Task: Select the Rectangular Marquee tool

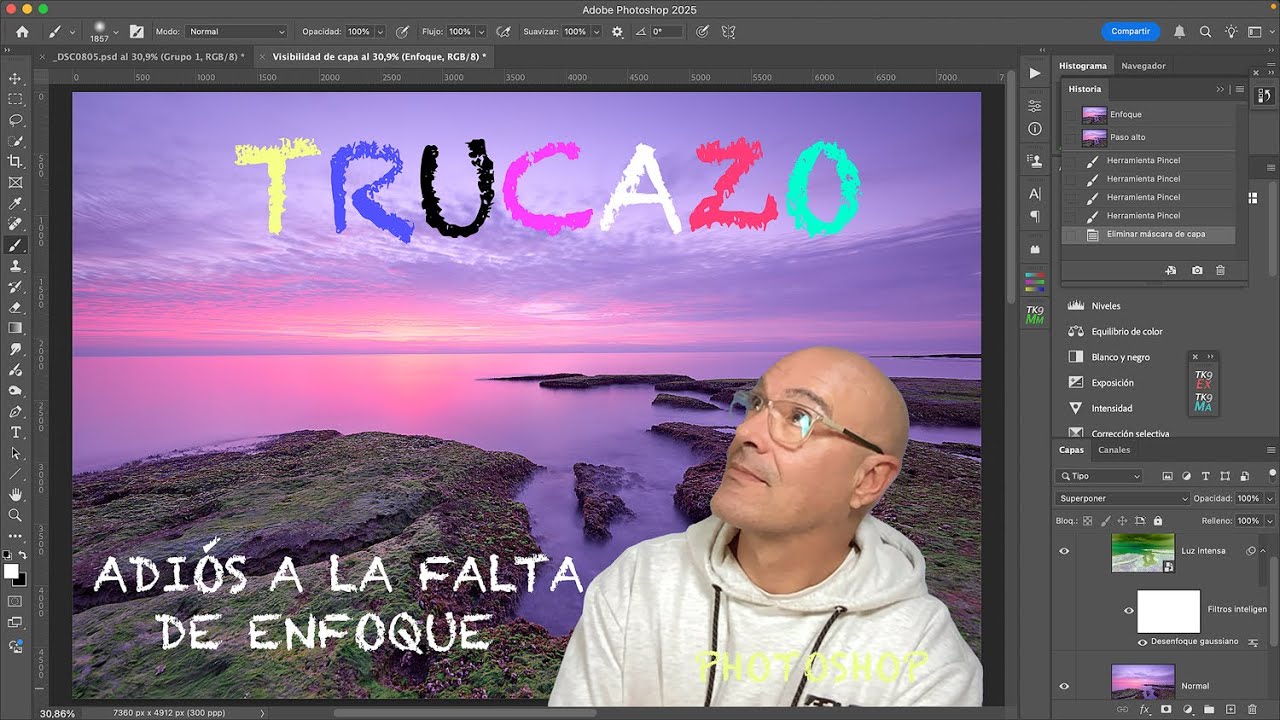Action: tap(15, 99)
